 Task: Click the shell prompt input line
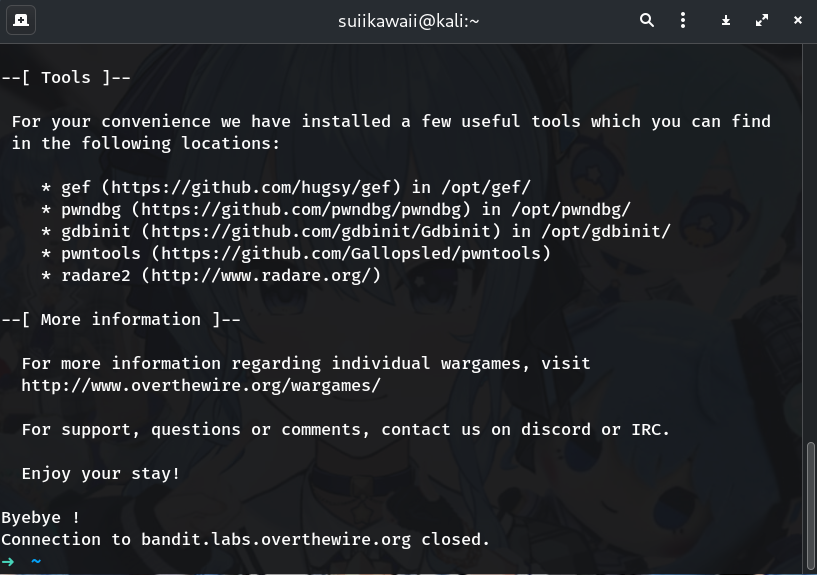[300, 561]
